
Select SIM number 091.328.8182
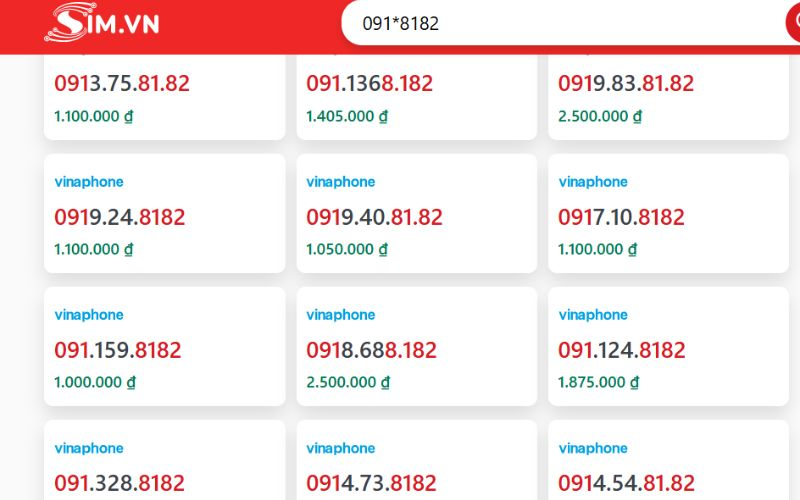tap(119, 483)
